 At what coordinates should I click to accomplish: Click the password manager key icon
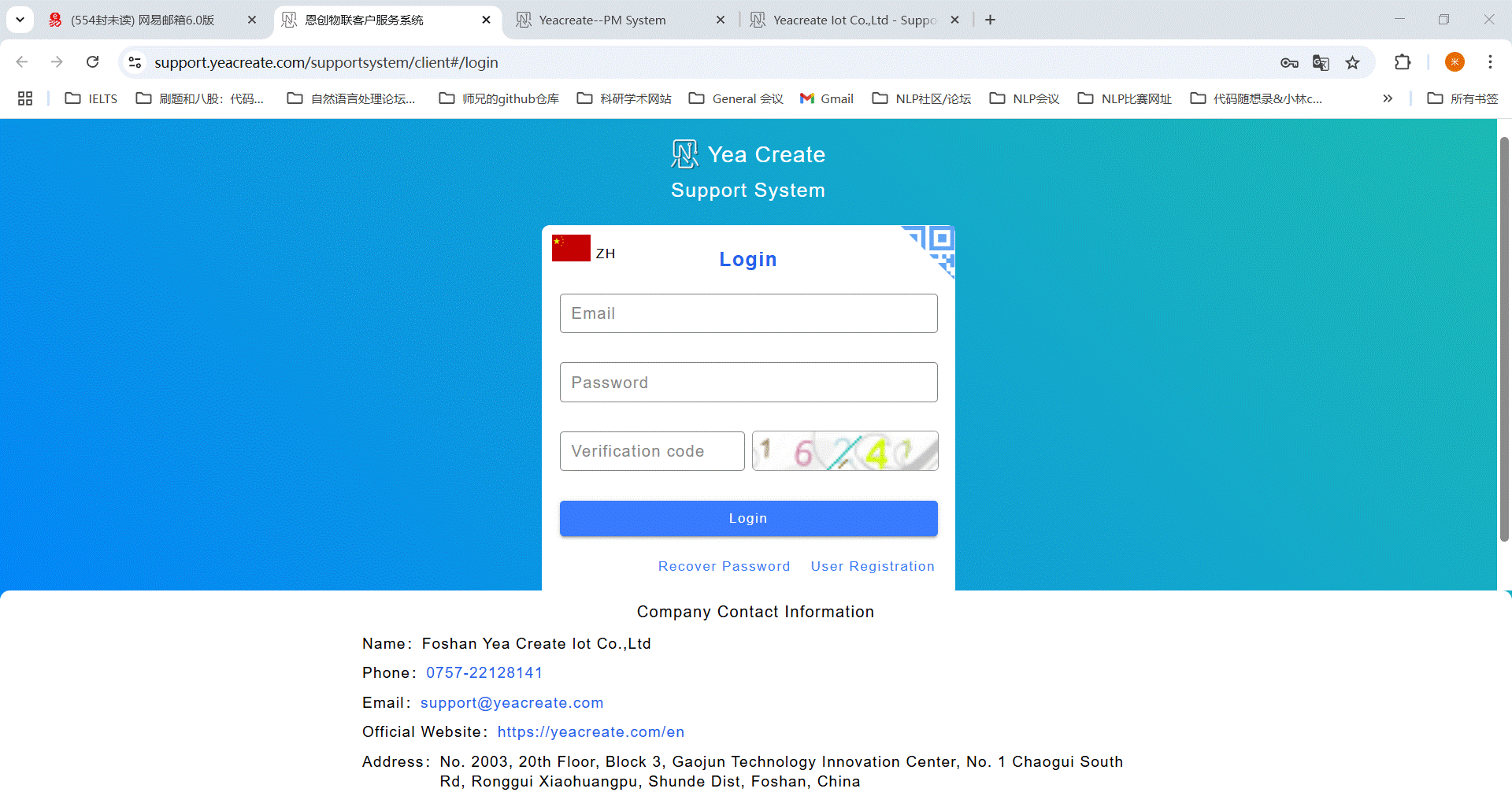(1289, 63)
